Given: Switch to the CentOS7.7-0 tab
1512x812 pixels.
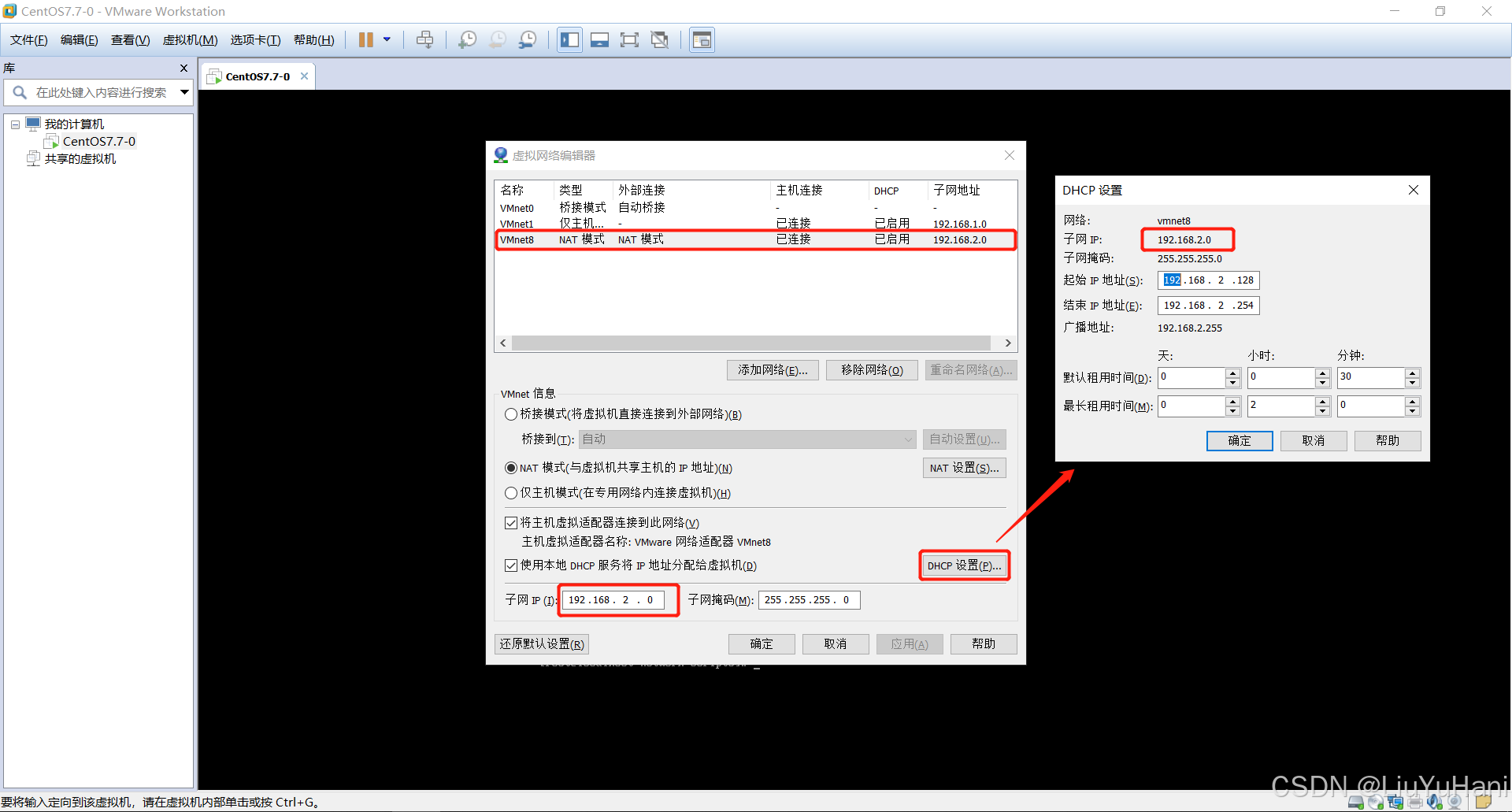Looking at the screenshot, I should point(258,76).
